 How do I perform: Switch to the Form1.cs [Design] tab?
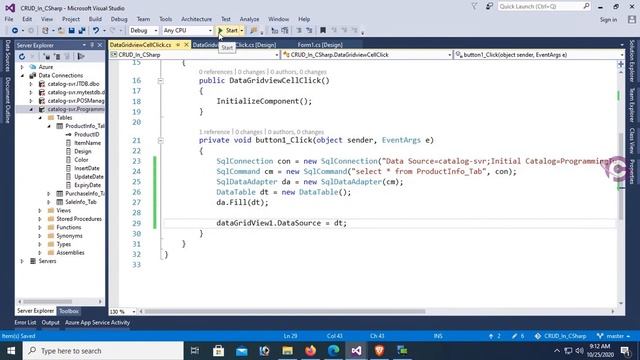(320, 45)
